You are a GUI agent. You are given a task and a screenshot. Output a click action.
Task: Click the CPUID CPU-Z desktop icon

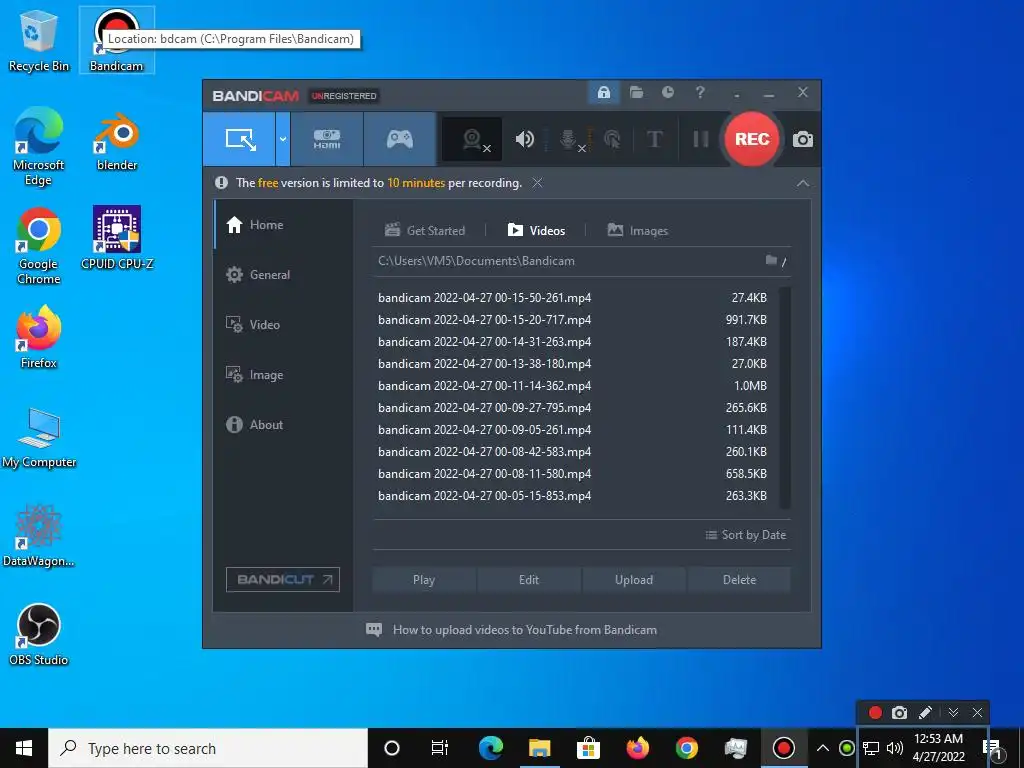pos(117,238)
